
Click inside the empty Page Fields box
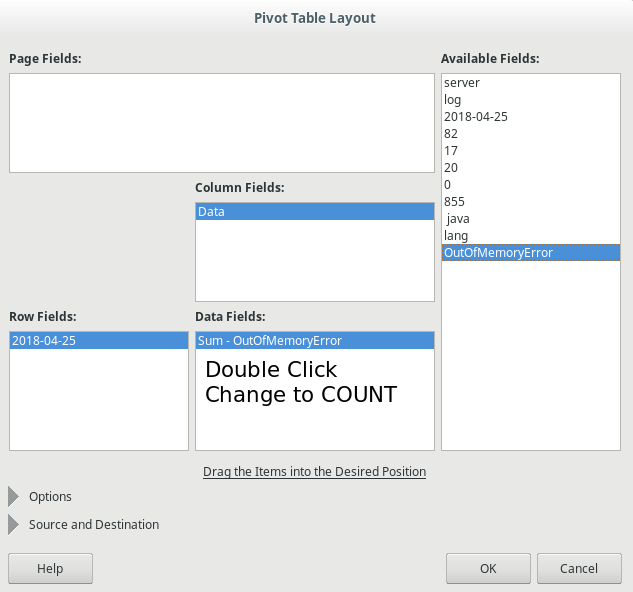click(221, 123)
